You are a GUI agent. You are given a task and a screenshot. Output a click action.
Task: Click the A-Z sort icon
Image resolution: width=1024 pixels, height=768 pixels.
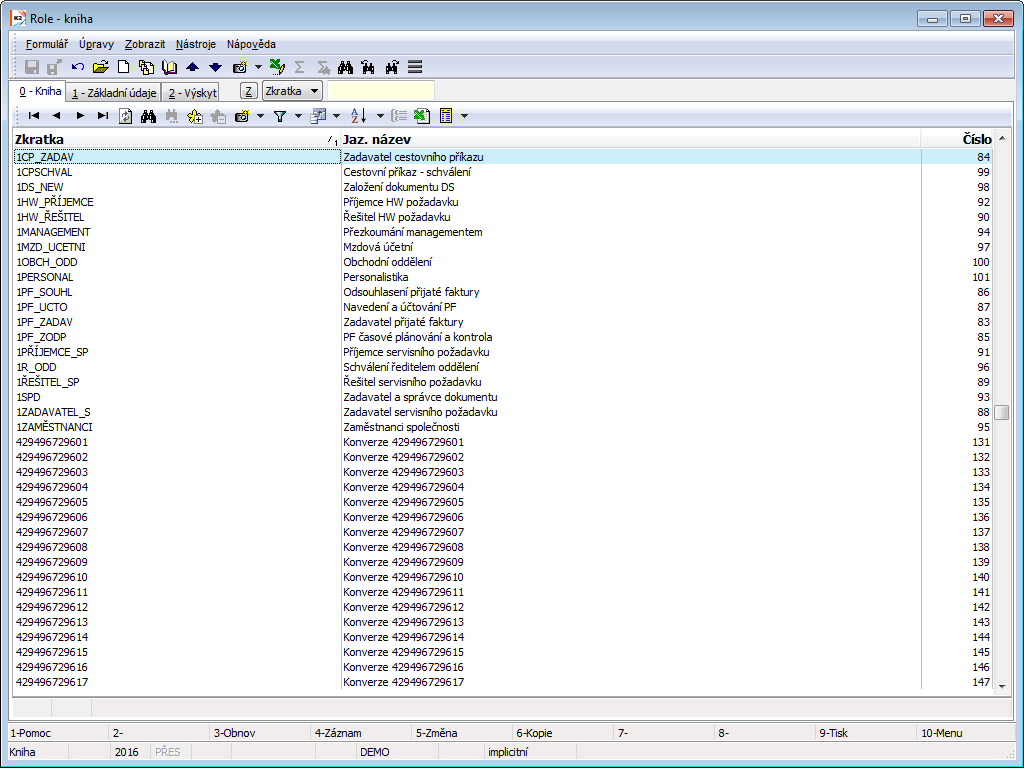(359, 116)
